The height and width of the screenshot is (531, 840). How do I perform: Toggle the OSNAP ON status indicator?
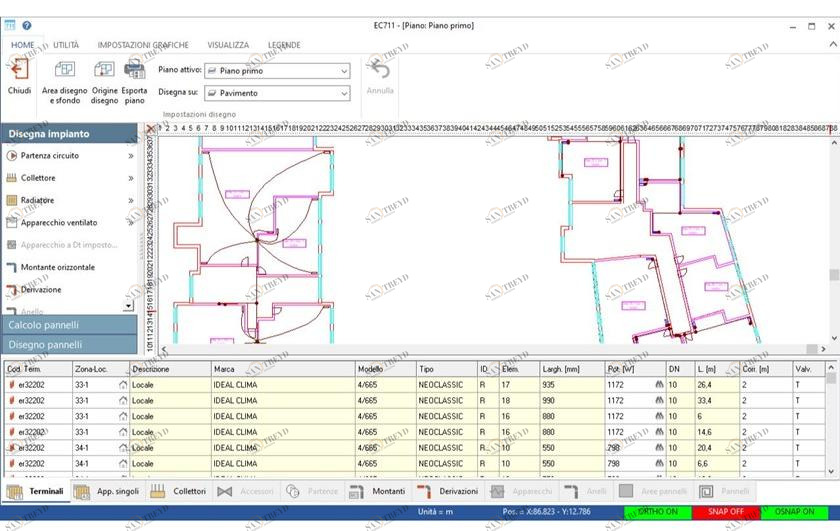tap(794, 512)
